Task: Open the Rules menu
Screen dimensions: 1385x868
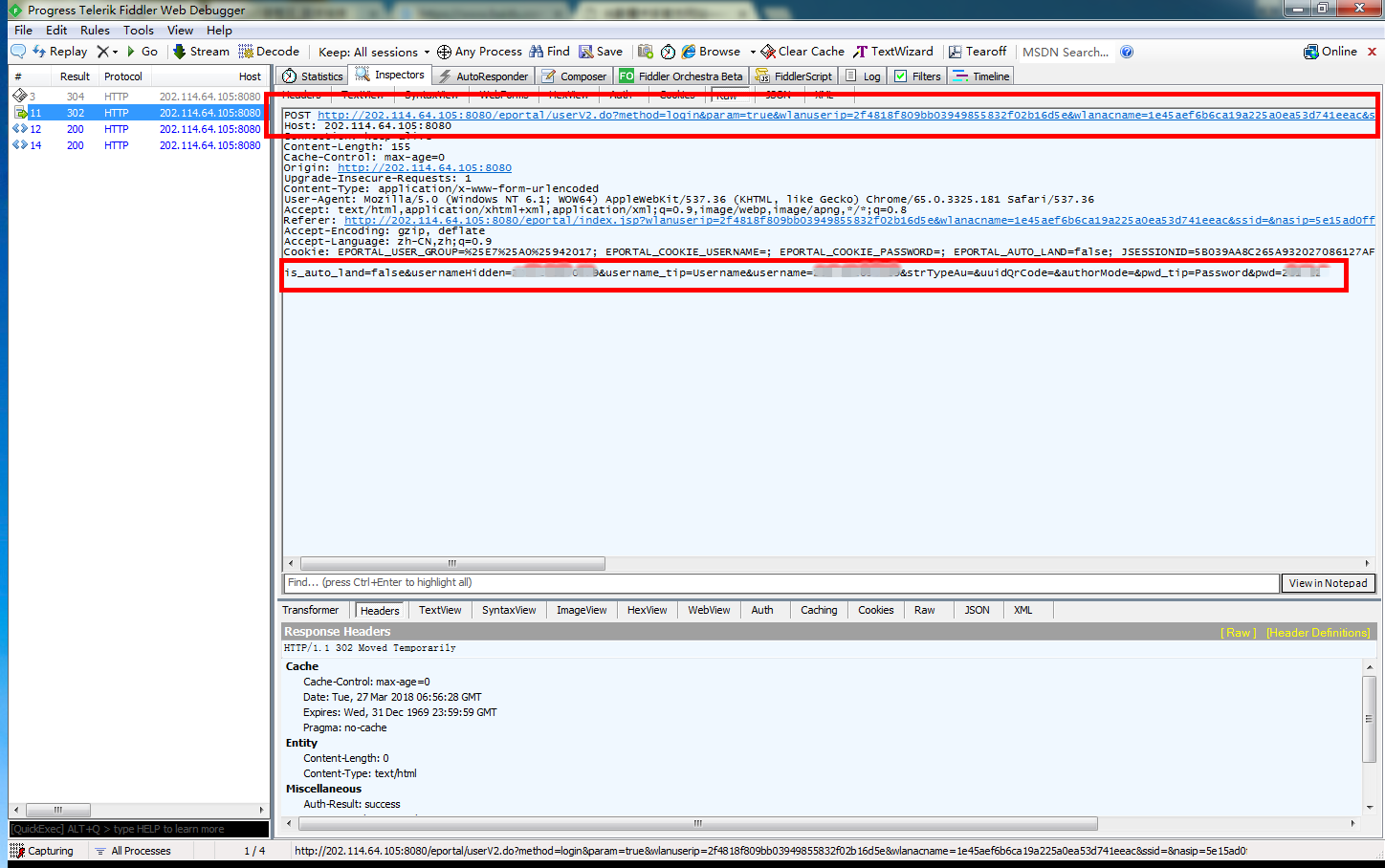Action: tap(95, 31)
